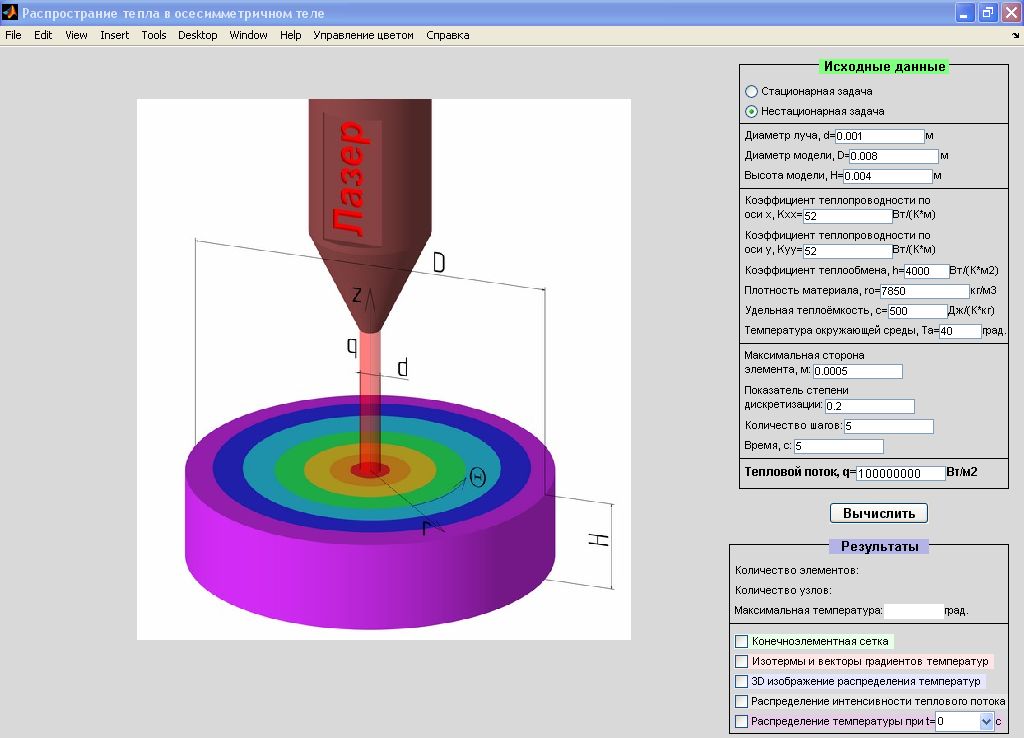This screenshot has width=1024, height=738.
Task: Open the Управление цветом menu
Action: [363, 35]
